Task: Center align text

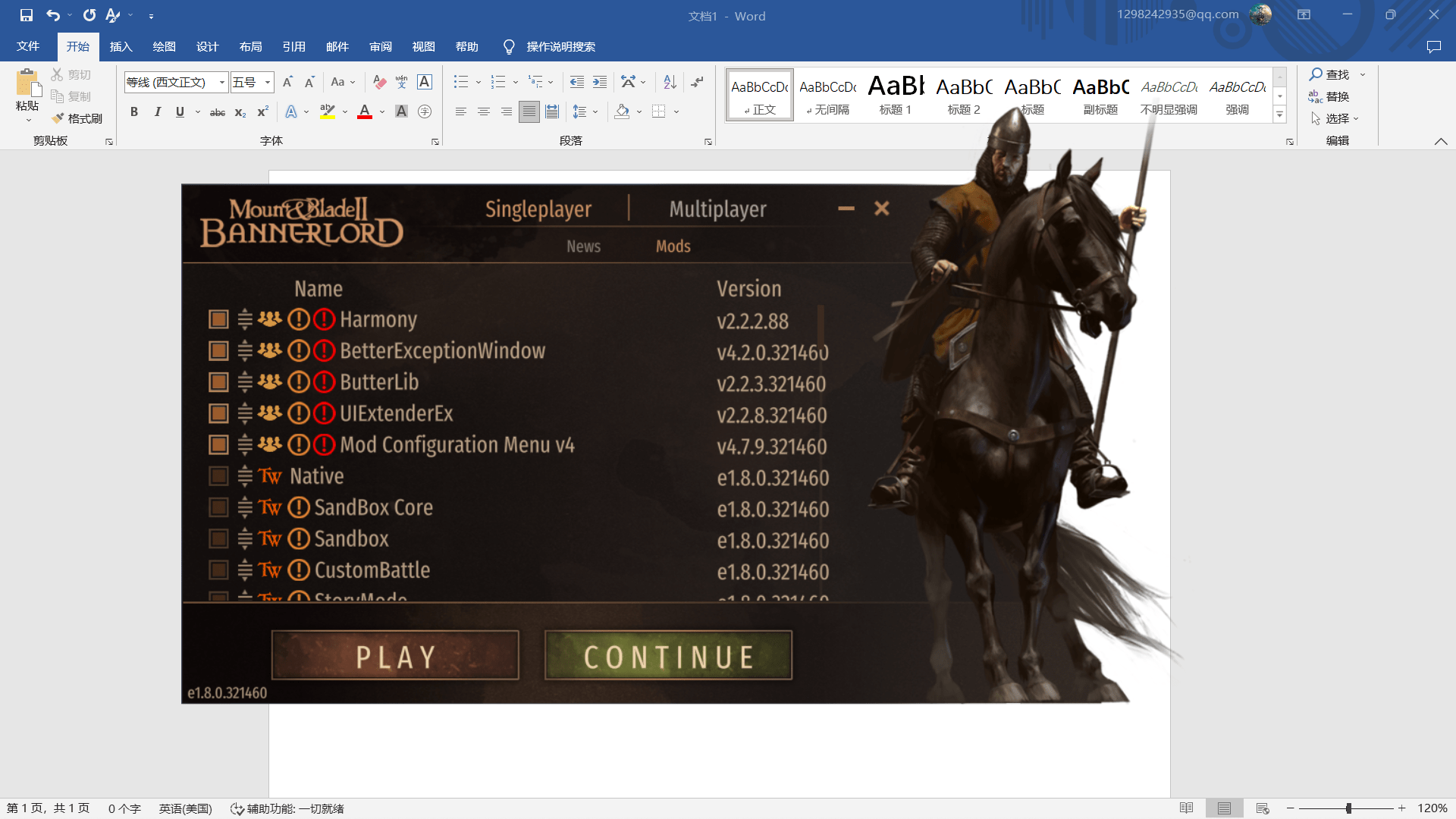Action: 483,111
